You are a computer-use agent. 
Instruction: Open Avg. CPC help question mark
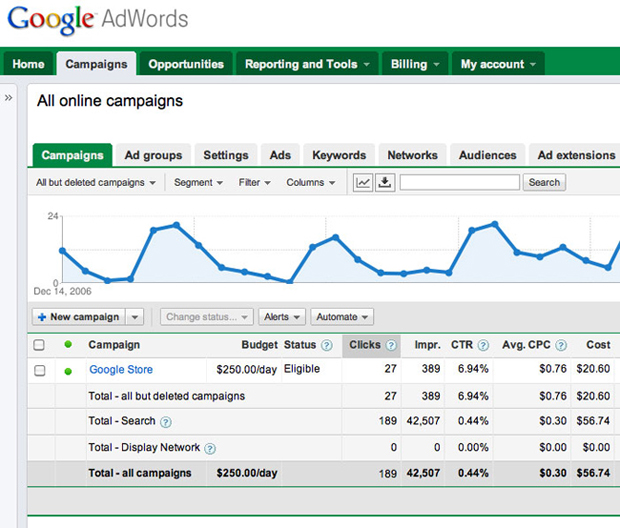tap(561, 345)
